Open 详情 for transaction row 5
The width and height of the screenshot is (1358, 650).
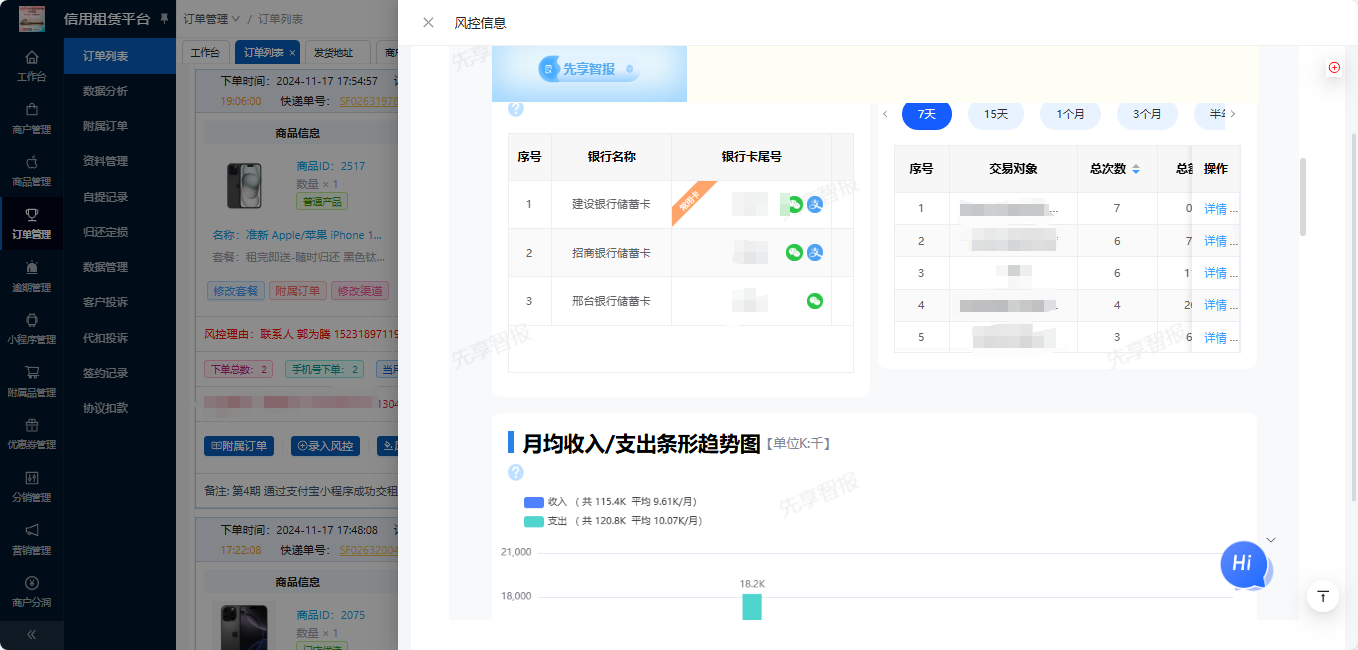1215,338
